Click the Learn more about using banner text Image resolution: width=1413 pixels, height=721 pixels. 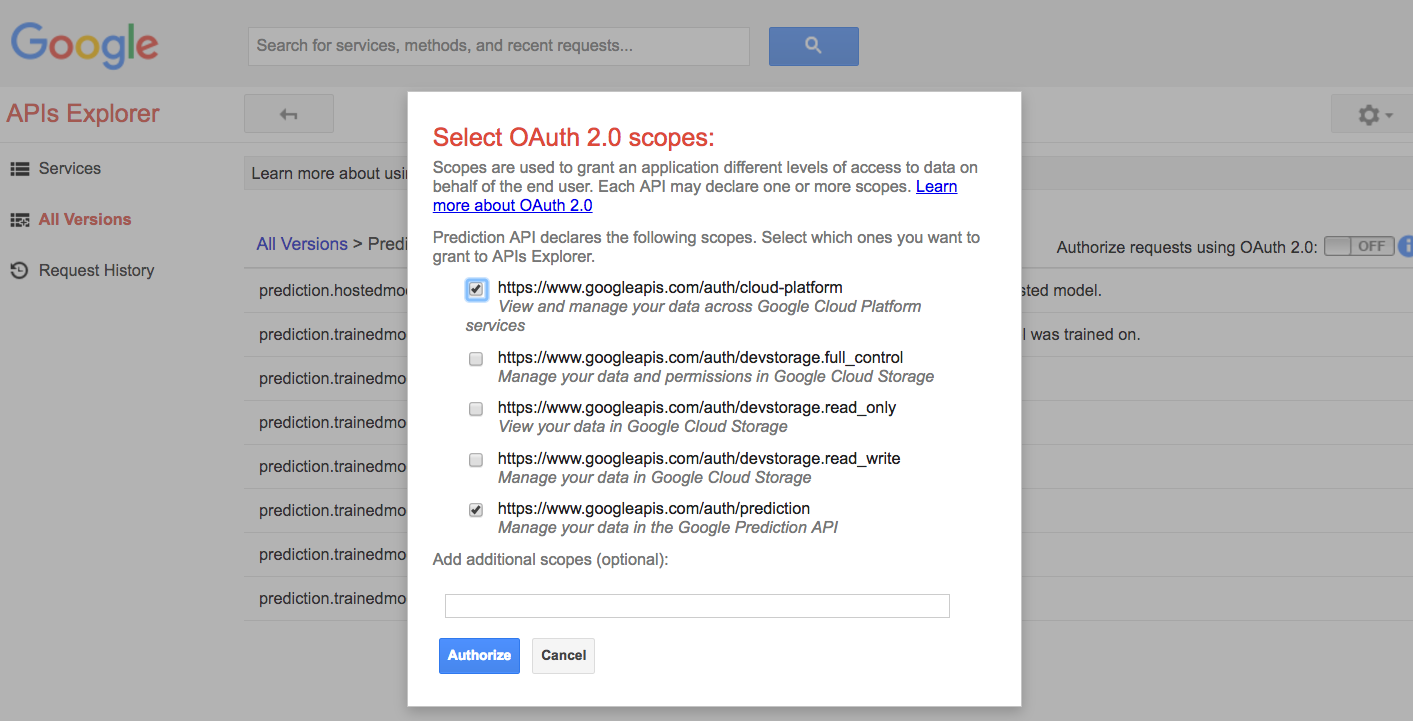[329, 174]
